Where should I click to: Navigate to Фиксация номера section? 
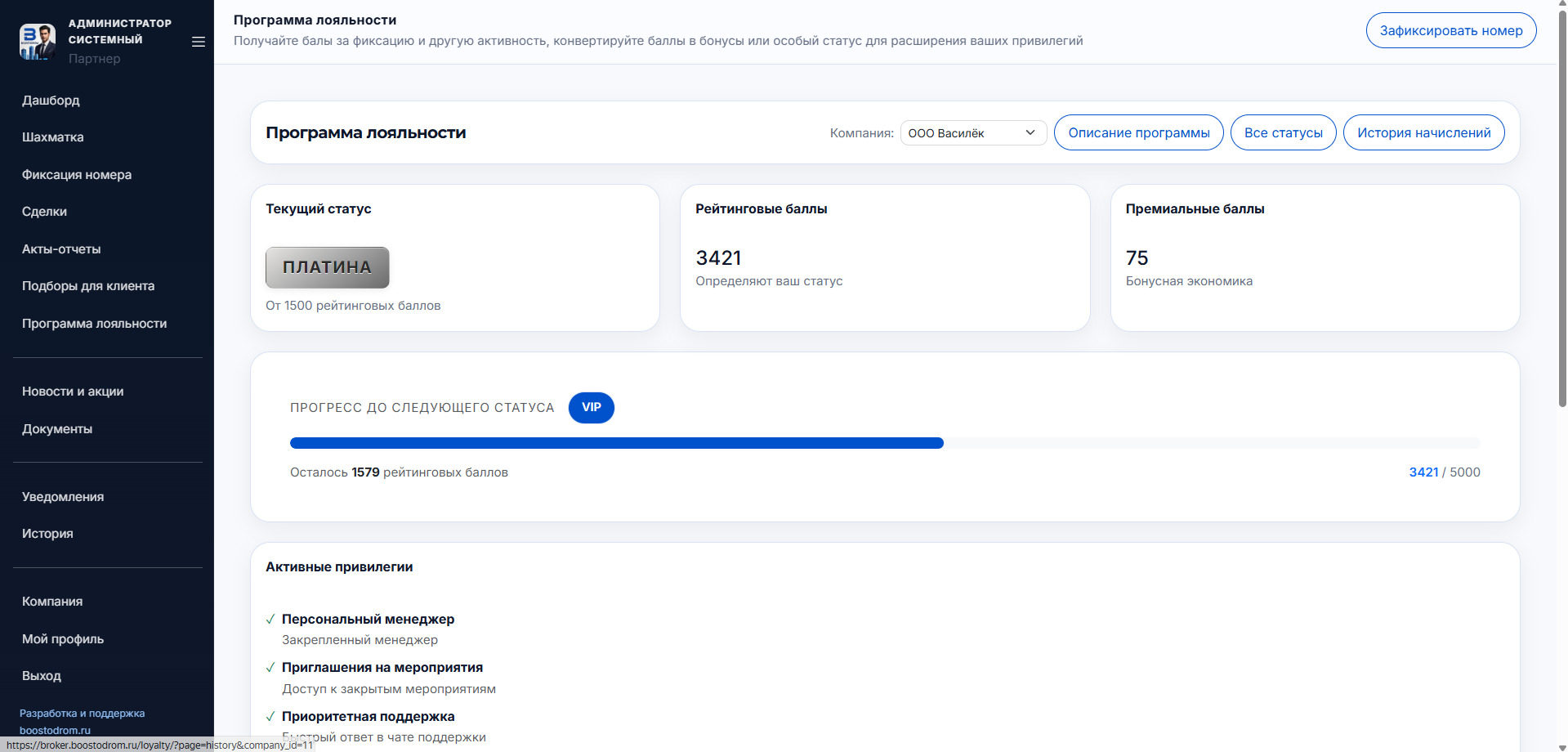click(x=77, y=175)
